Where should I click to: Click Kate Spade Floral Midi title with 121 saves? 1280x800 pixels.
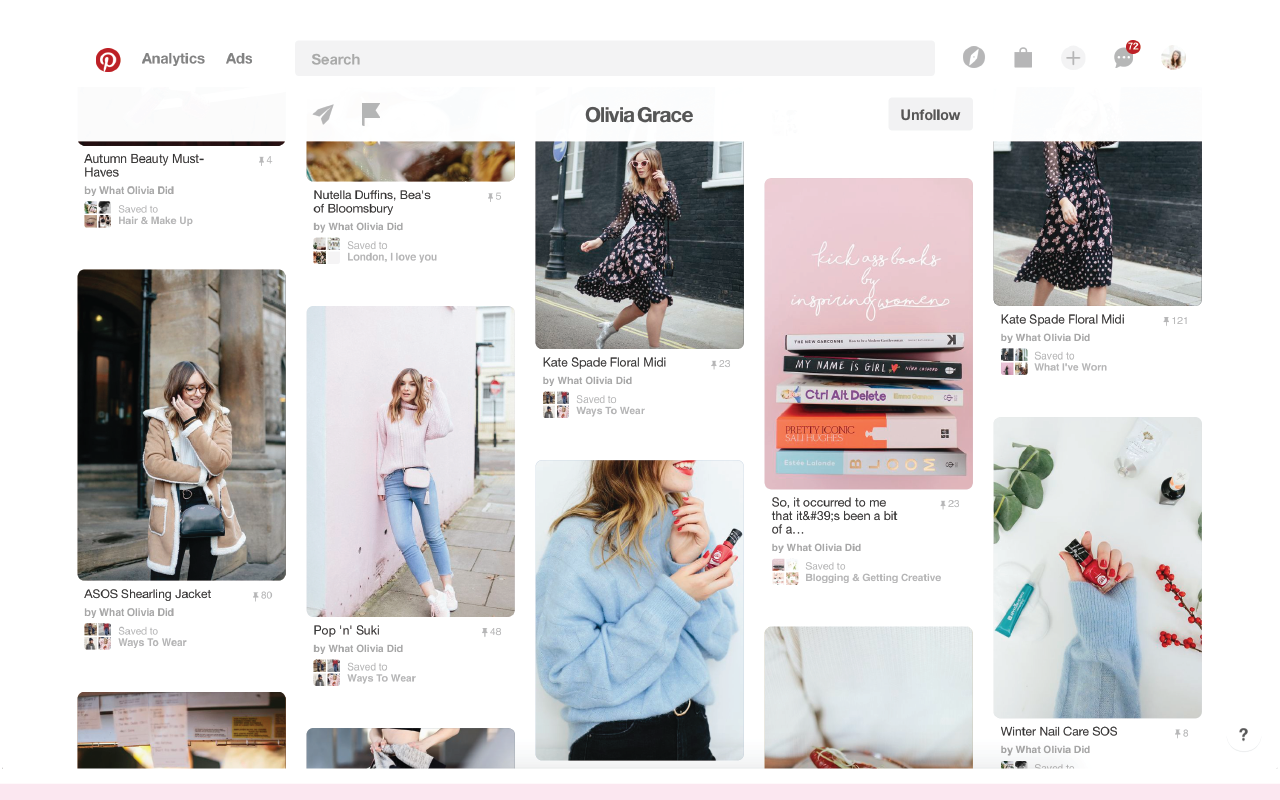[x=1062, y=320]
